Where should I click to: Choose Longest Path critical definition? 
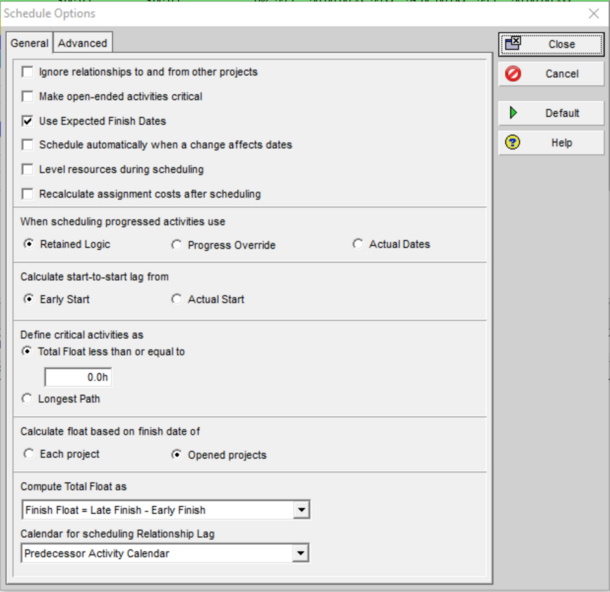pyautogui.click(x=28, y=399)
